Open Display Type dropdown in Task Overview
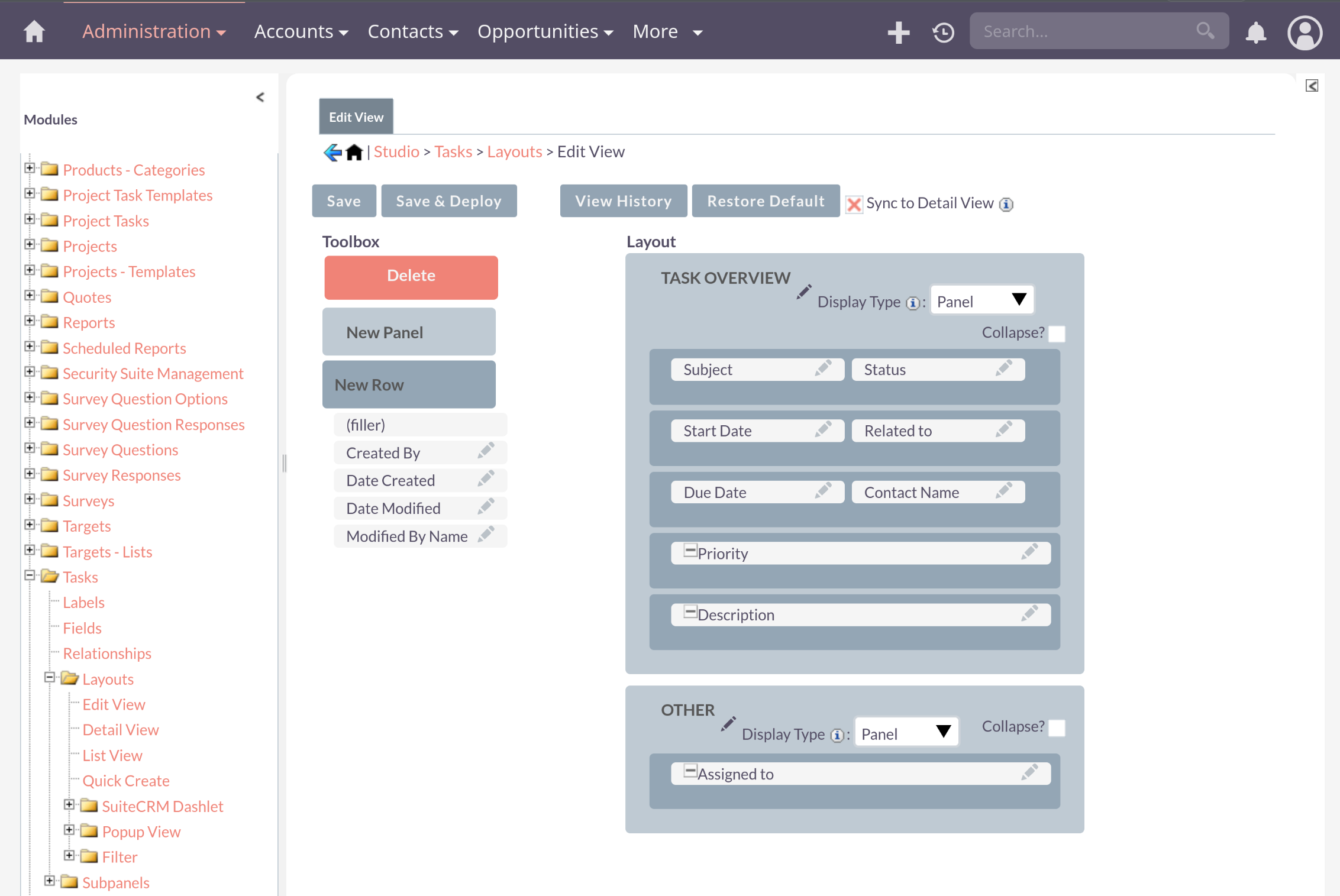The width and height of the screenshot is (1340, 896). click(981, 301)
